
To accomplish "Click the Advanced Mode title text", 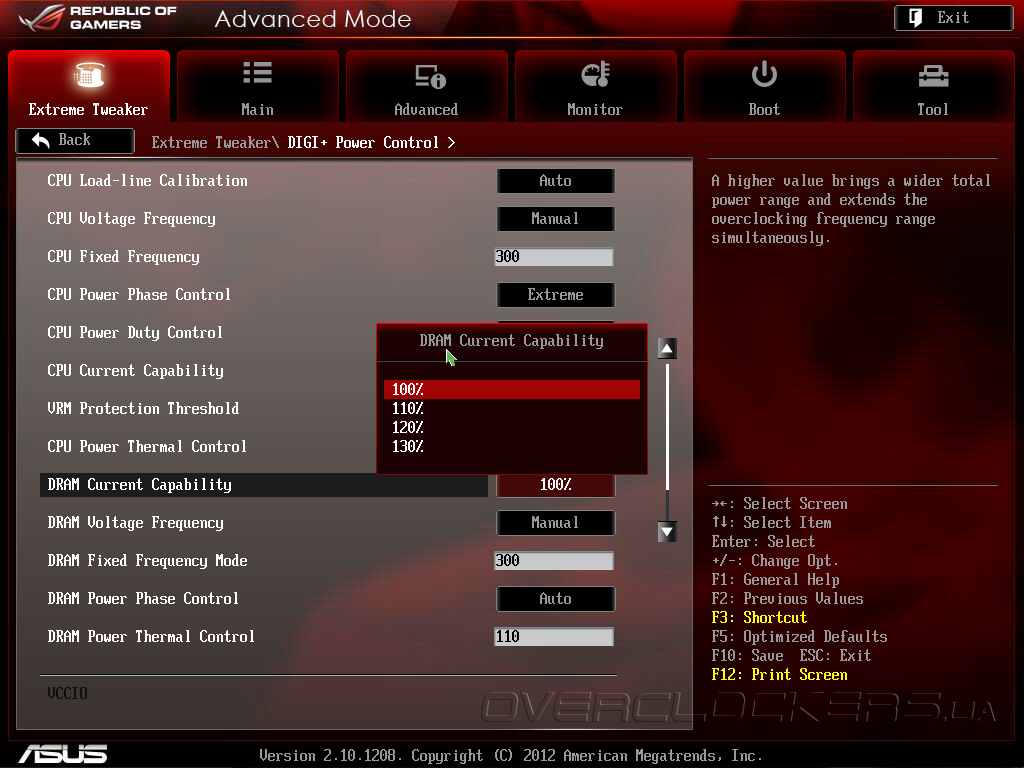I will pyautogui.click(x=313, y=19).
